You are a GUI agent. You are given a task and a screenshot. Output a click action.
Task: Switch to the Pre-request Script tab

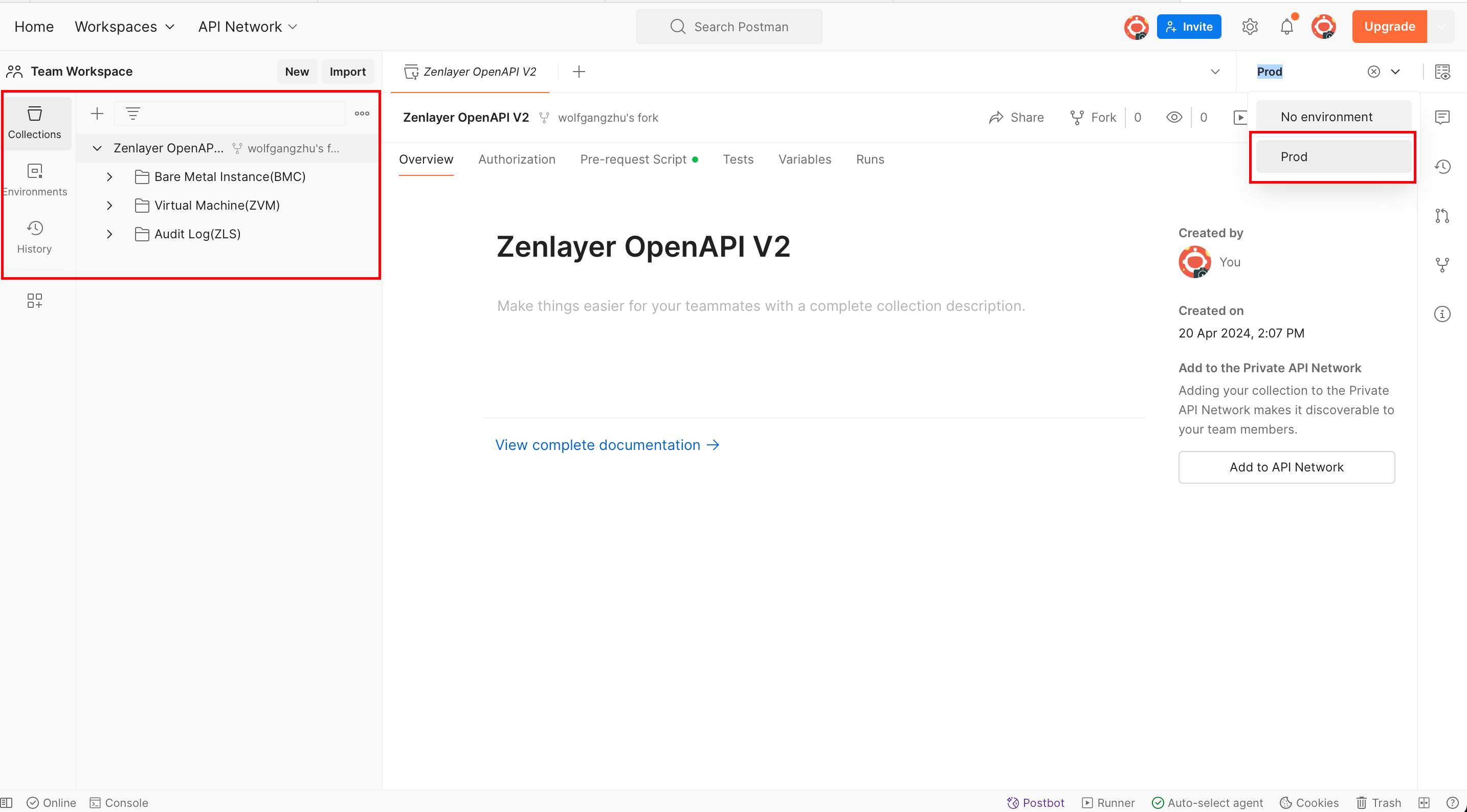click(x=633, y=160)
